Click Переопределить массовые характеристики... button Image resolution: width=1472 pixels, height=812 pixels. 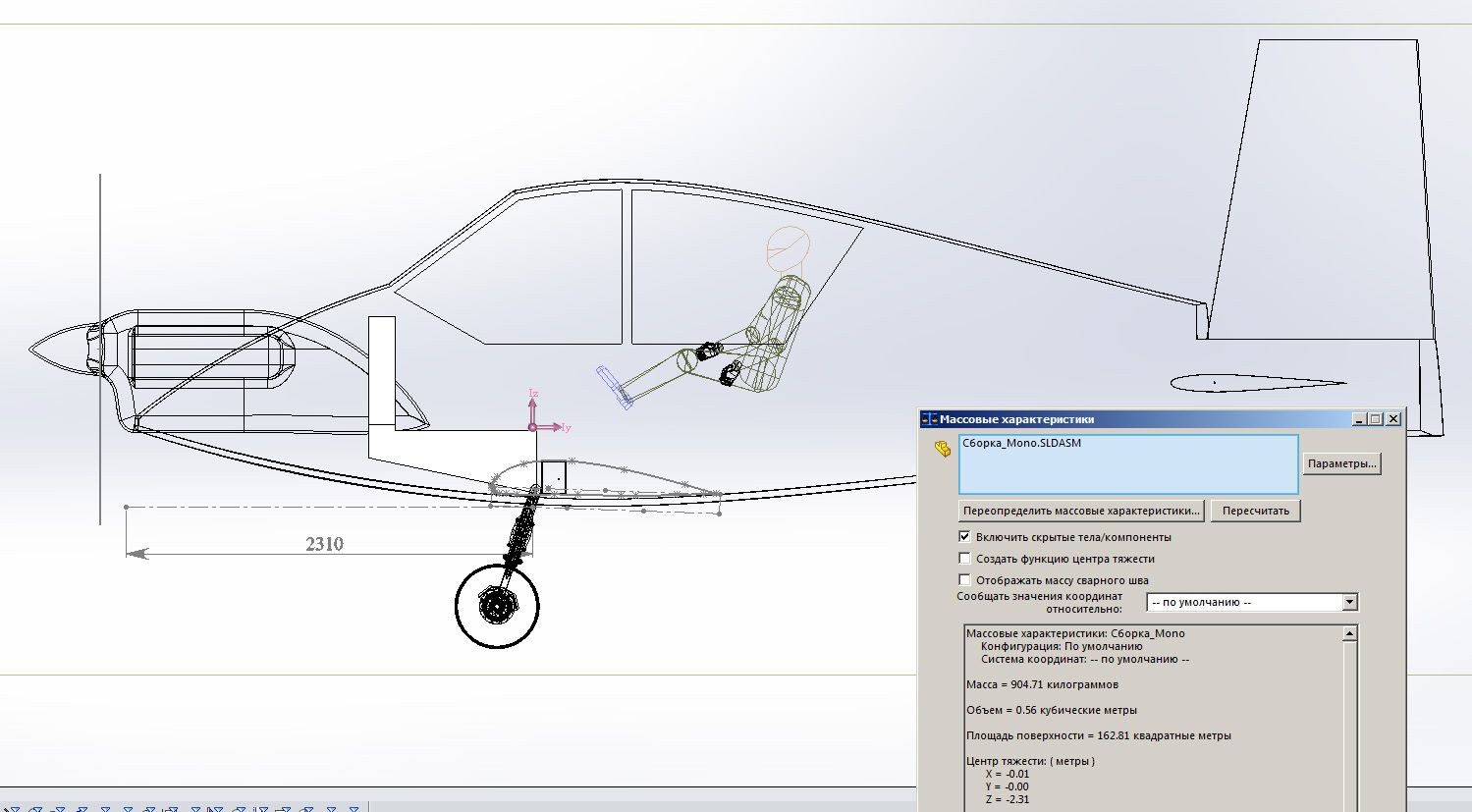coord(1082,511)
